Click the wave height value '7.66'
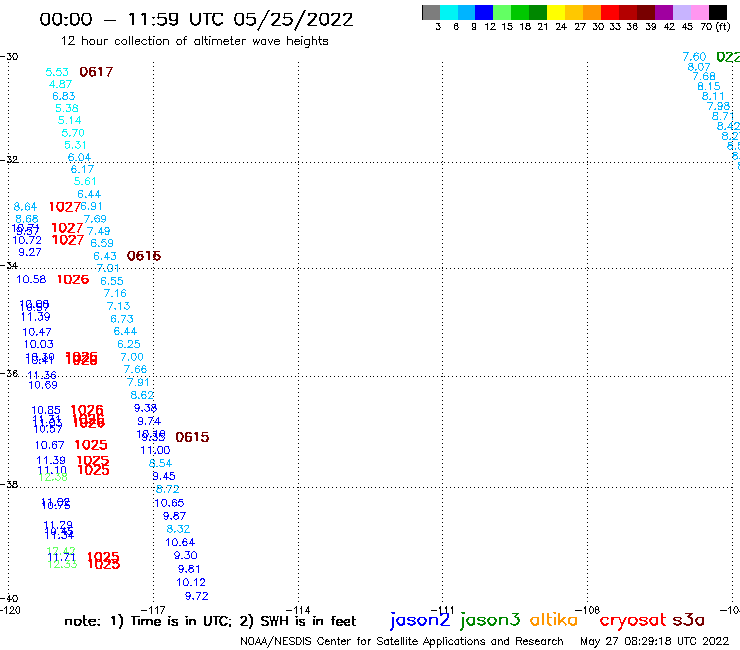Screen dimensions: 740x650 coord(135,370)
